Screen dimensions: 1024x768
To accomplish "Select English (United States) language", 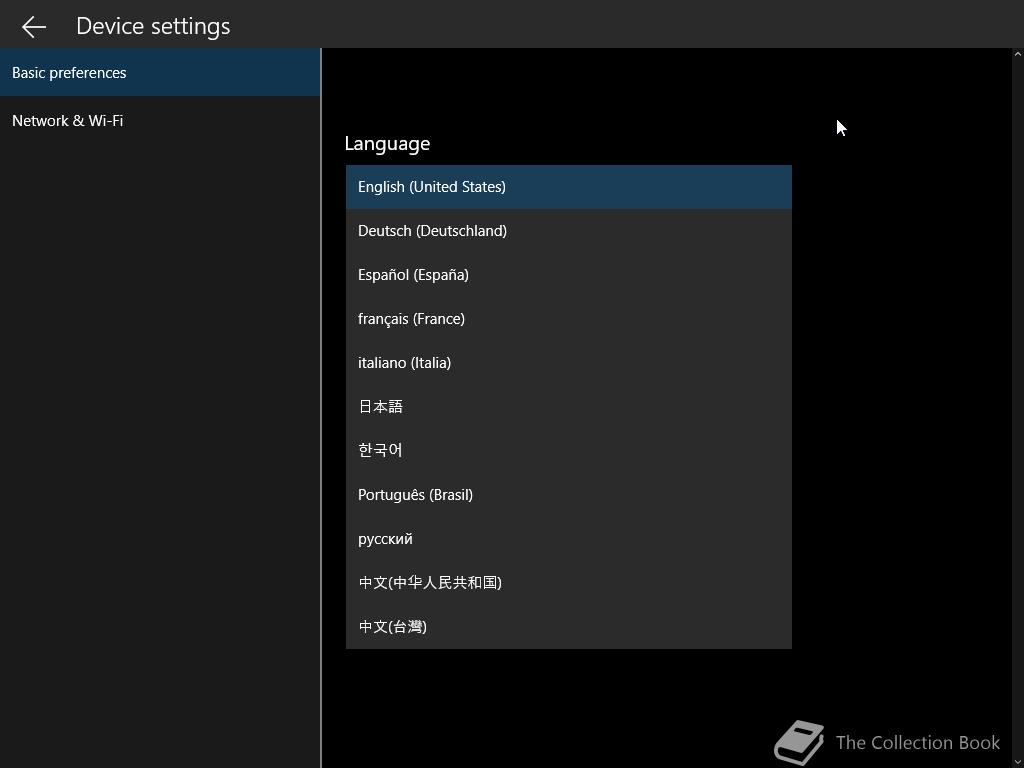I will pyautogui.click(x=568, y=187).
